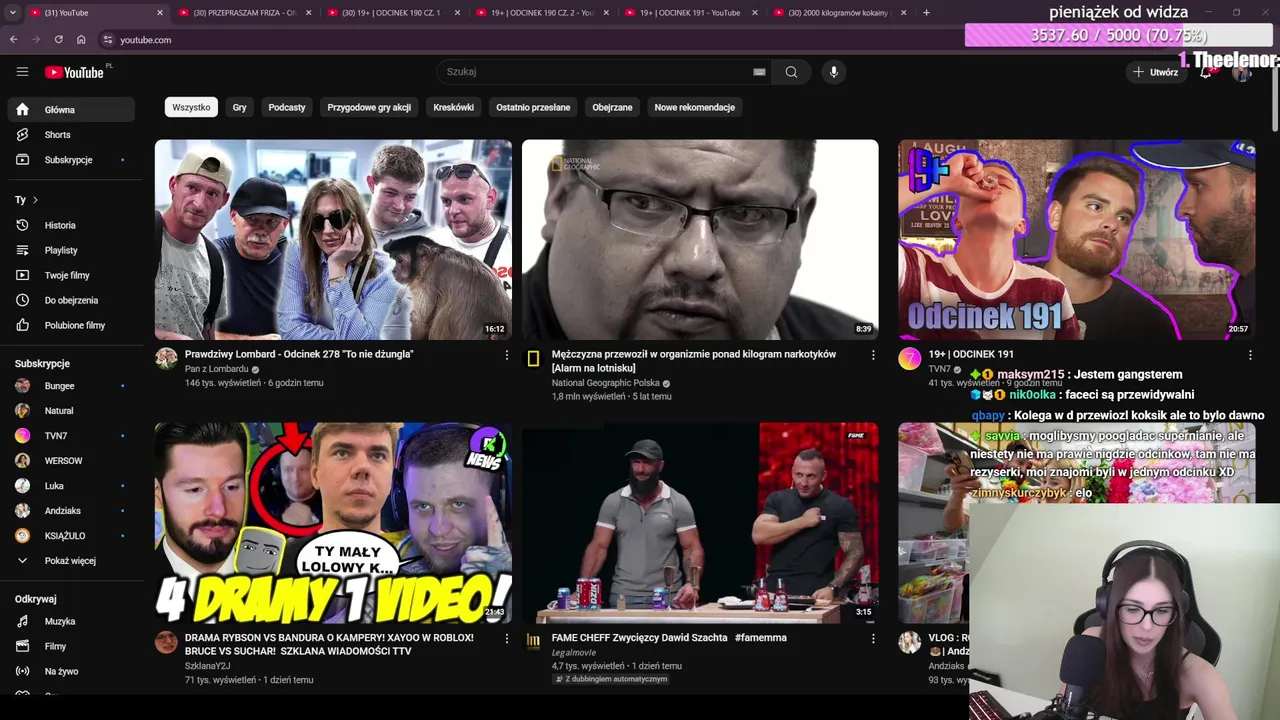This screenshot has width=1280, height=720.
Task: Click browser home icon
Action: pyautogui.click(x=81, y=40)
